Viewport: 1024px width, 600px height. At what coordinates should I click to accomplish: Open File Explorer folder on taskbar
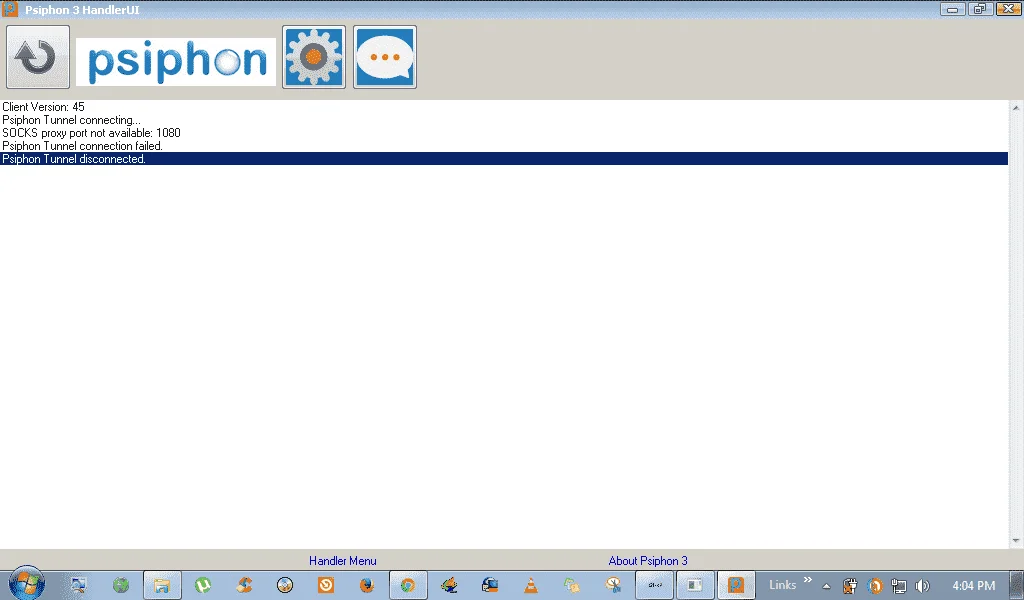coord(162,585)
